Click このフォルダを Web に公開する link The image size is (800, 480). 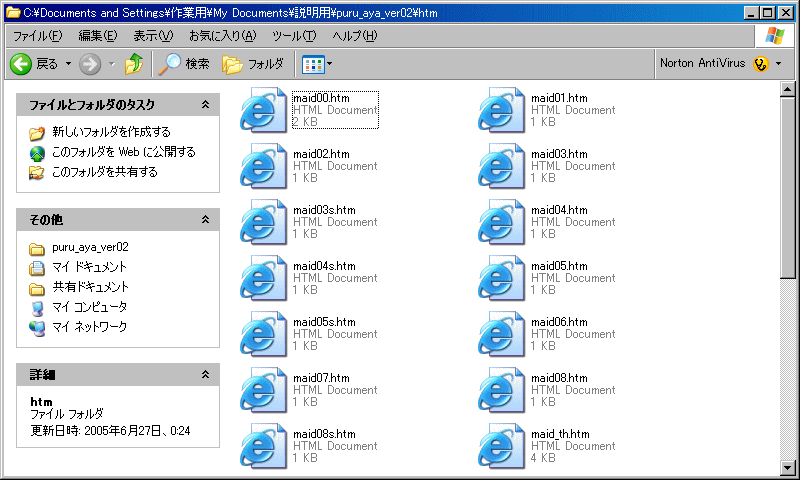124,152
